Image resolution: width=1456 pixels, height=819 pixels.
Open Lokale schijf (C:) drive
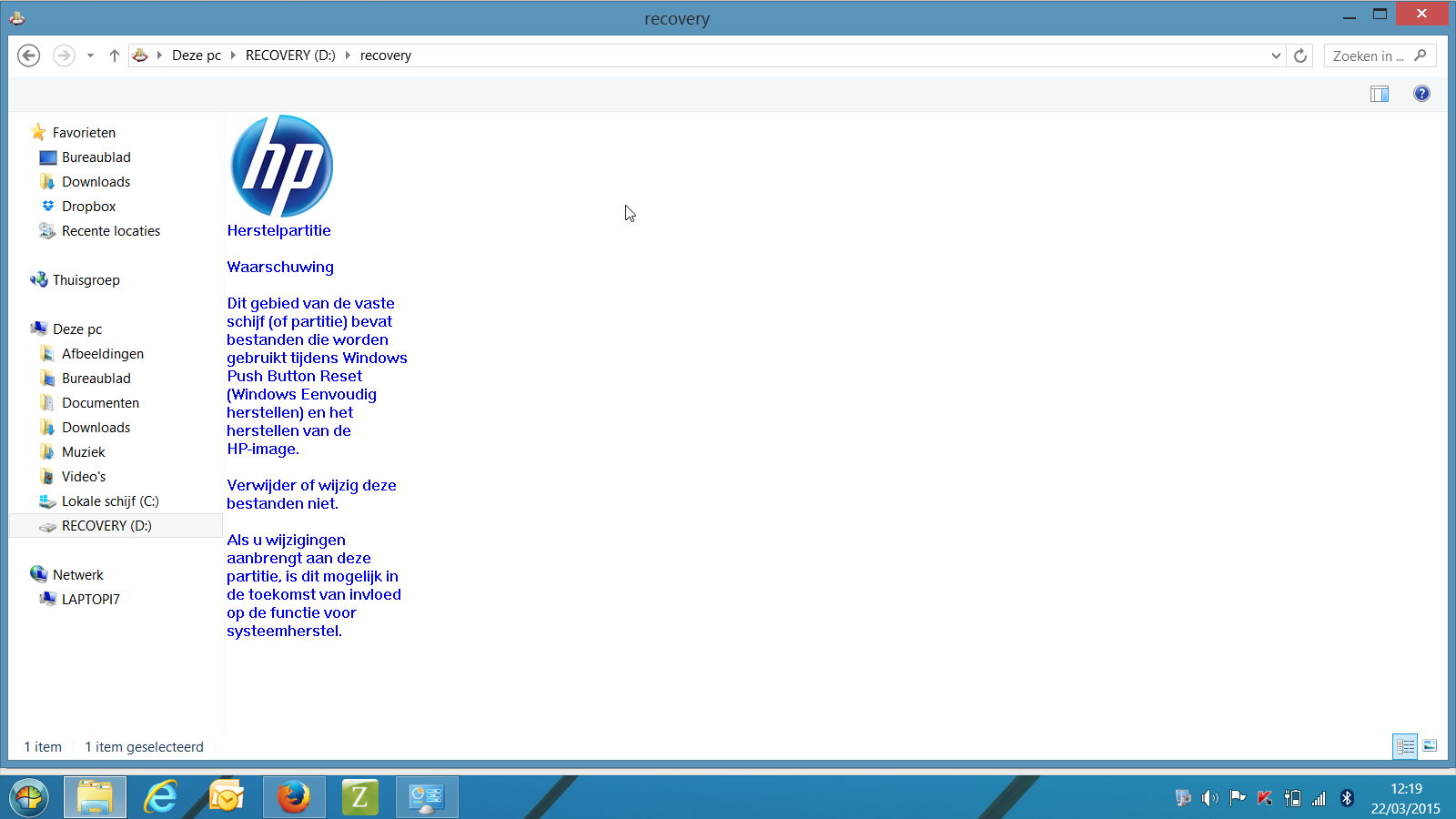click(110, 501)
